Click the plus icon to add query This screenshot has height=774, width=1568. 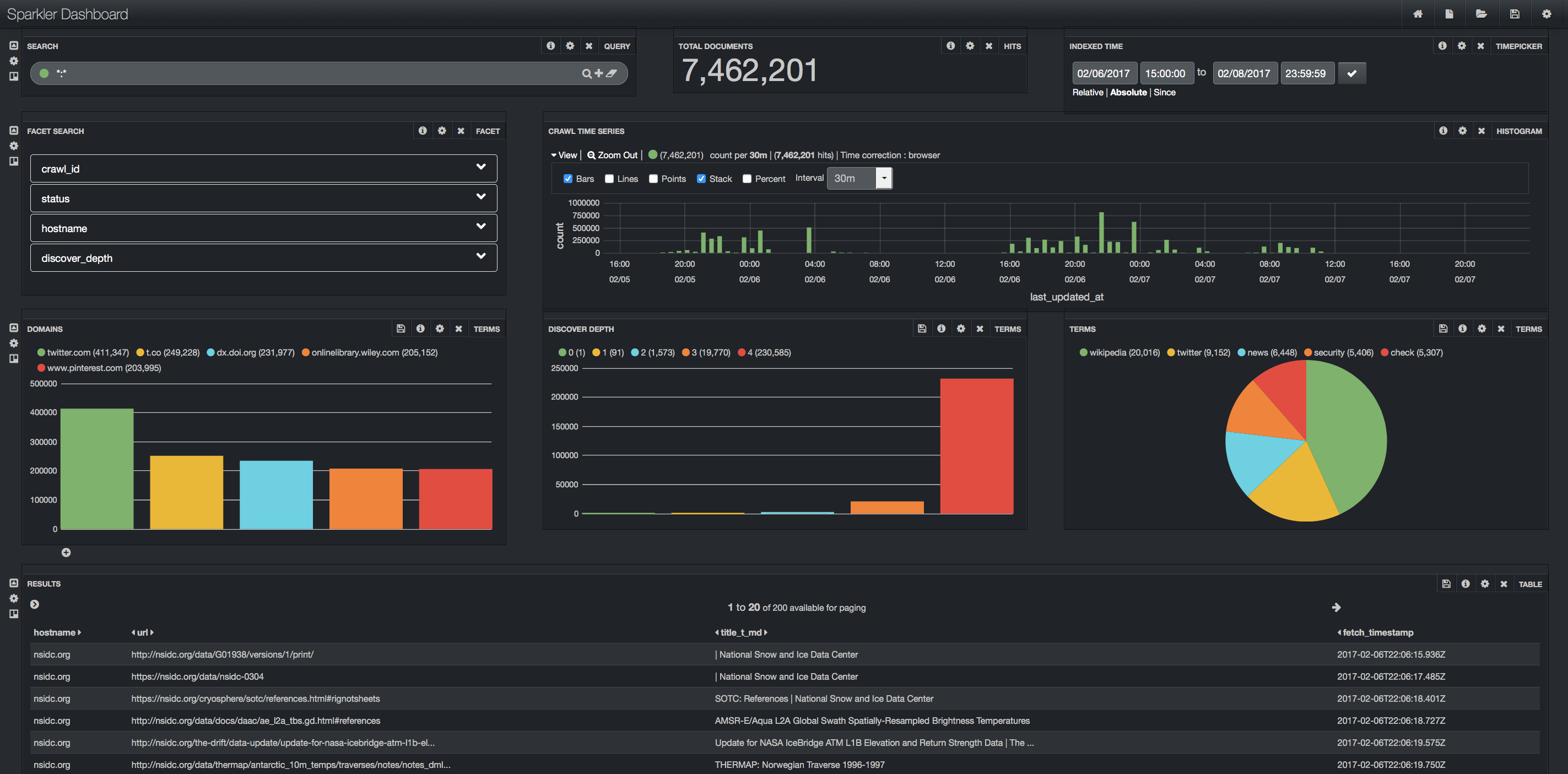pyautogui.click(x=599, y=73)
